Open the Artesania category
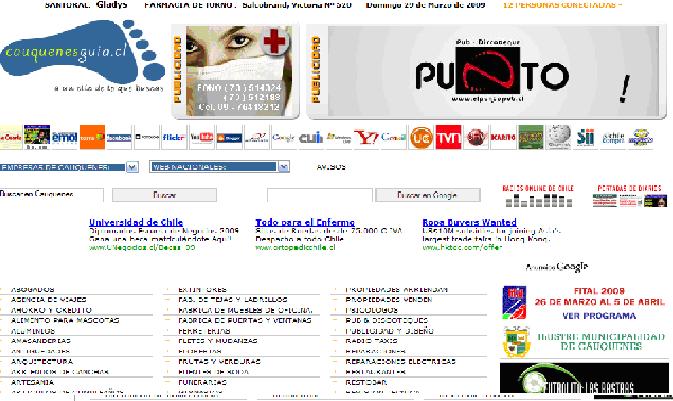The width and height of the screenshot is (673, 401). [x=33, y=382]
